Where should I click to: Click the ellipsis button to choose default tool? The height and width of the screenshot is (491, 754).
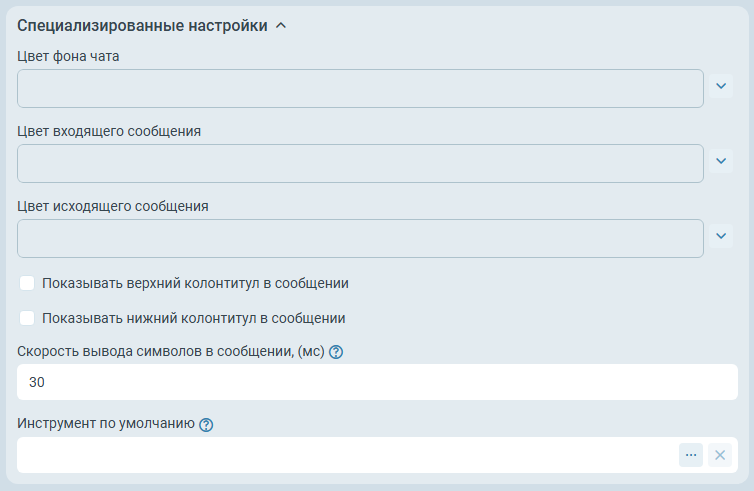(691, 455)
